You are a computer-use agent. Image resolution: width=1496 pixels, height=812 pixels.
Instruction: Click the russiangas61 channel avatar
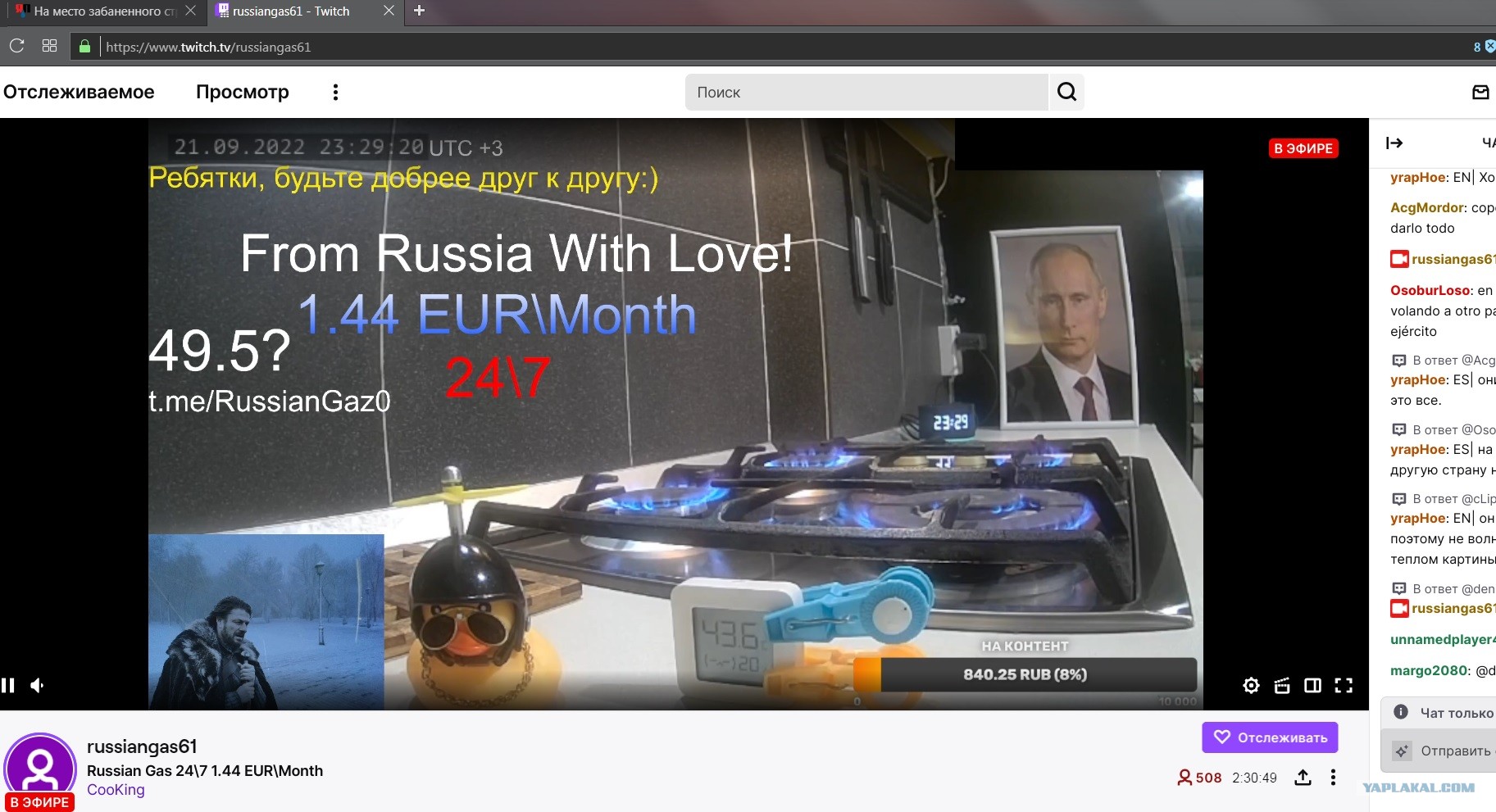tap(40, 769)
